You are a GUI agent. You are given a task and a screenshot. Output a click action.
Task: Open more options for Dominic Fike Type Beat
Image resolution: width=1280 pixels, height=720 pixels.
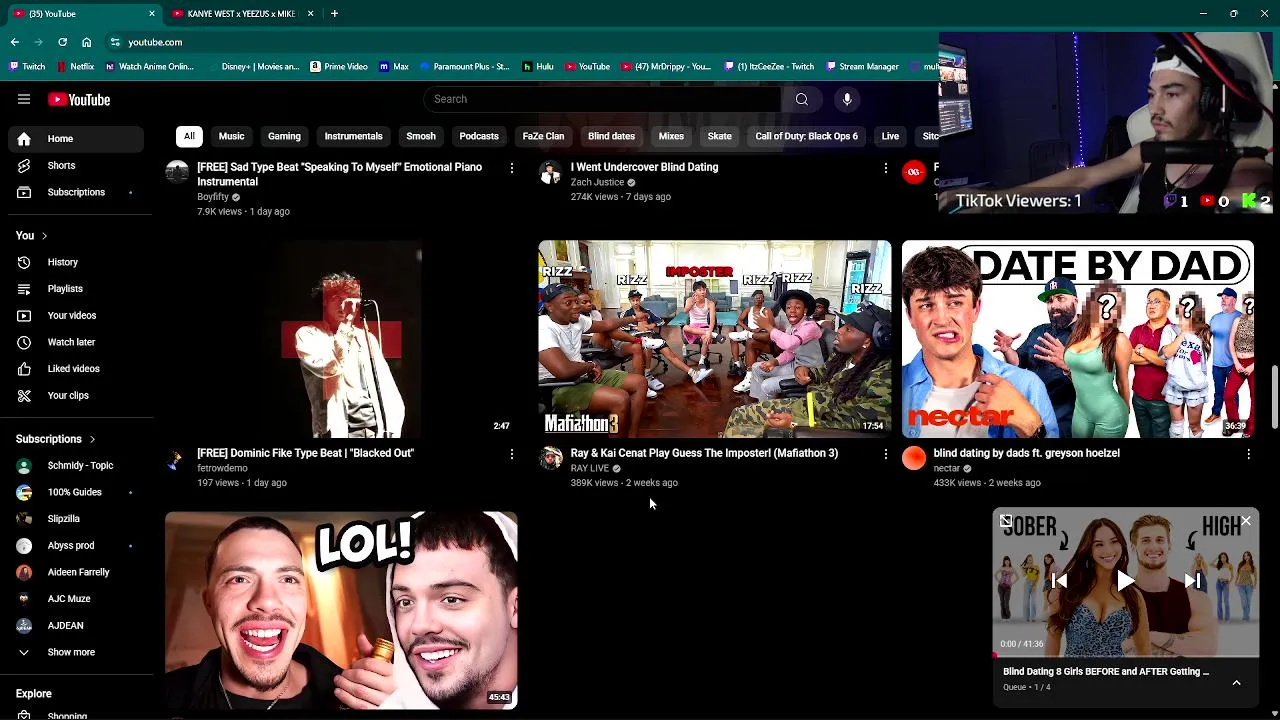[x=511, y=454]
